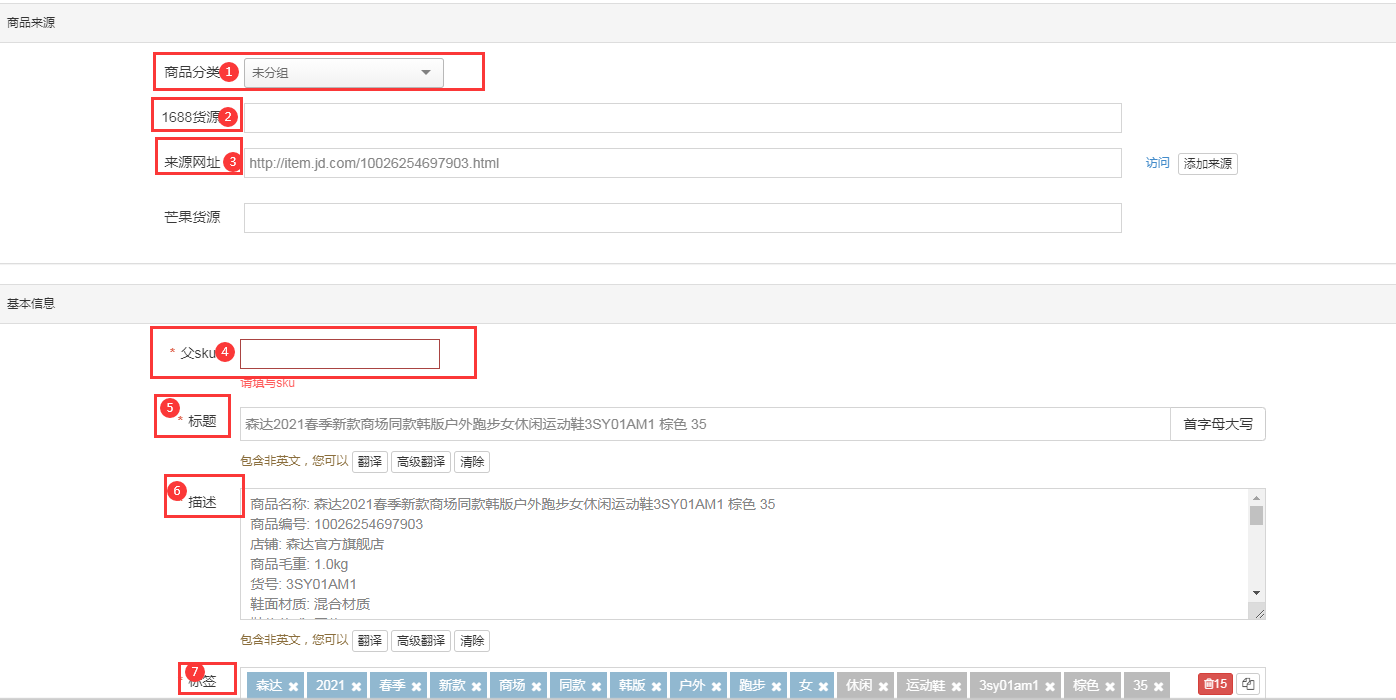1396x700 pixels.
Task: Remove the 森达 tag
Action: coord(293,687)
